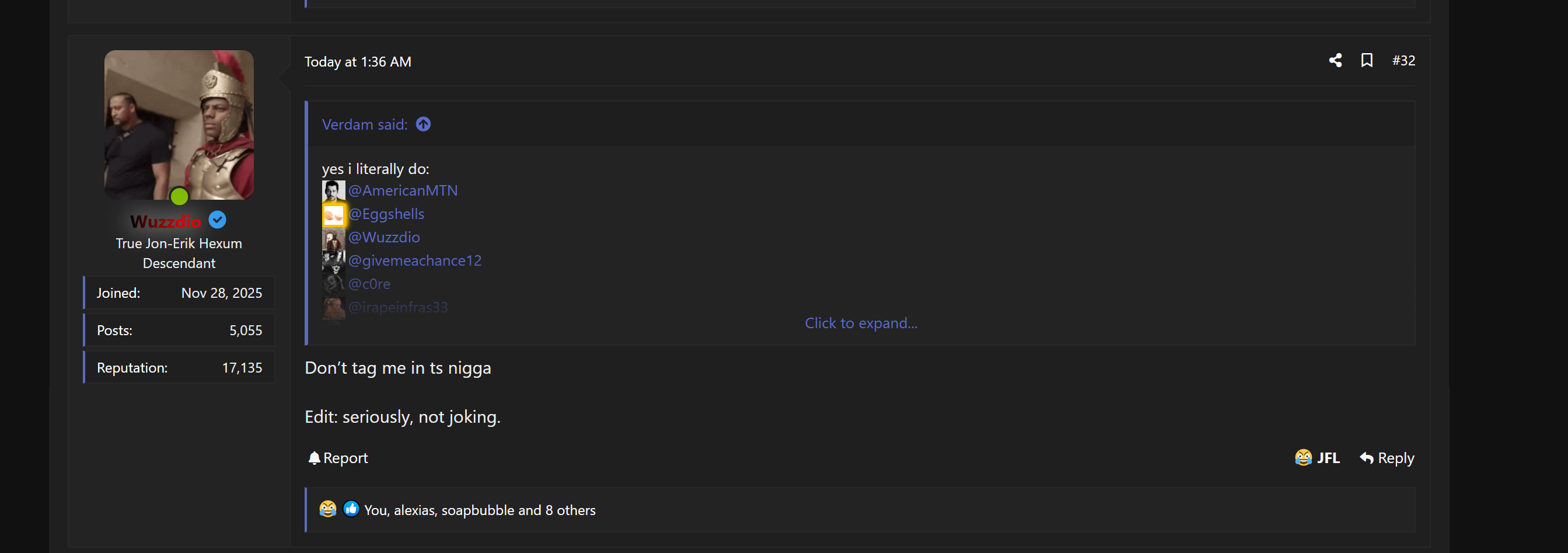Click the laughing emoji in the reactions bar
This screenshot has height=553, width=1568.
[x=327, y=509]
